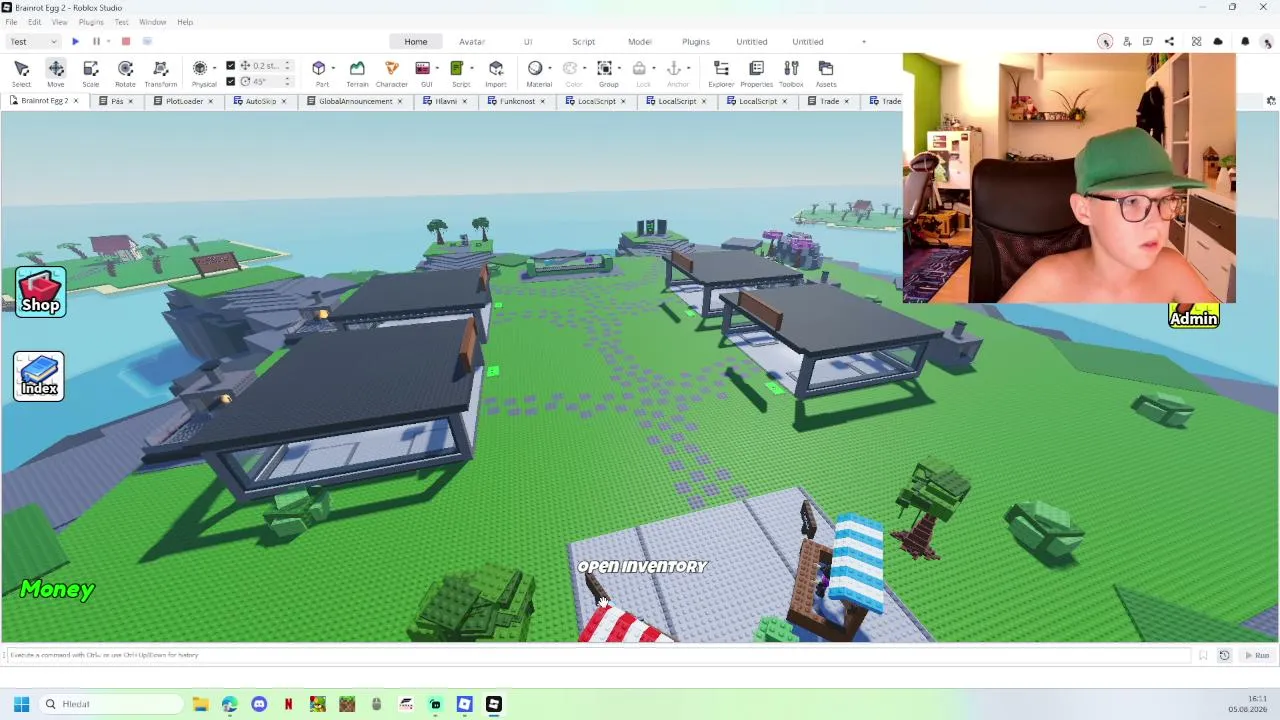Expand the Group dropdown arrow
Viewport: 1280px width, 720px height.
coord(619,69)
